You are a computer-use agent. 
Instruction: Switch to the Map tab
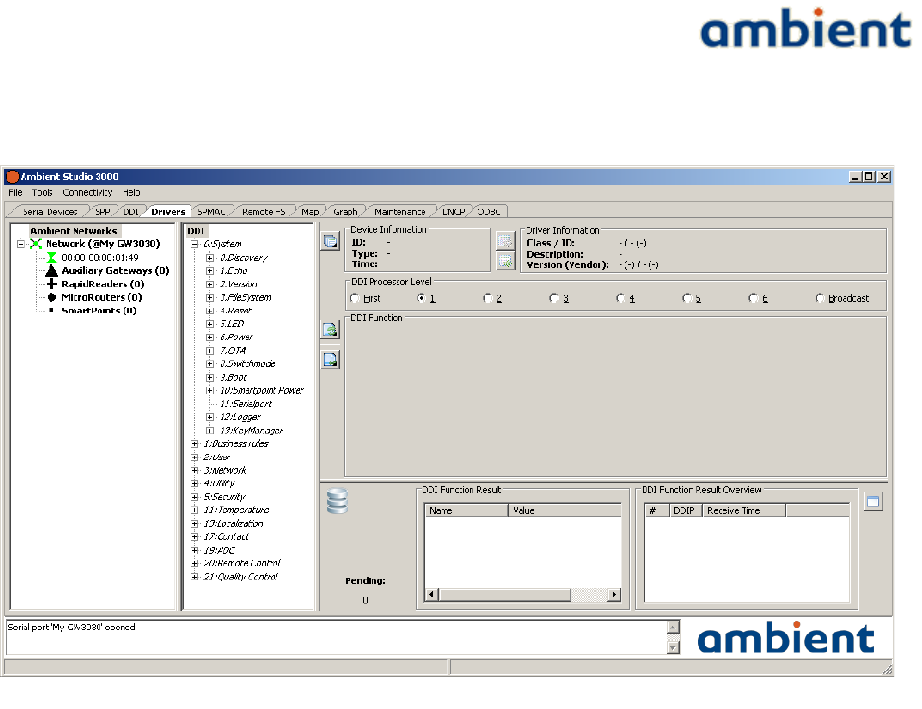point(310,212)
